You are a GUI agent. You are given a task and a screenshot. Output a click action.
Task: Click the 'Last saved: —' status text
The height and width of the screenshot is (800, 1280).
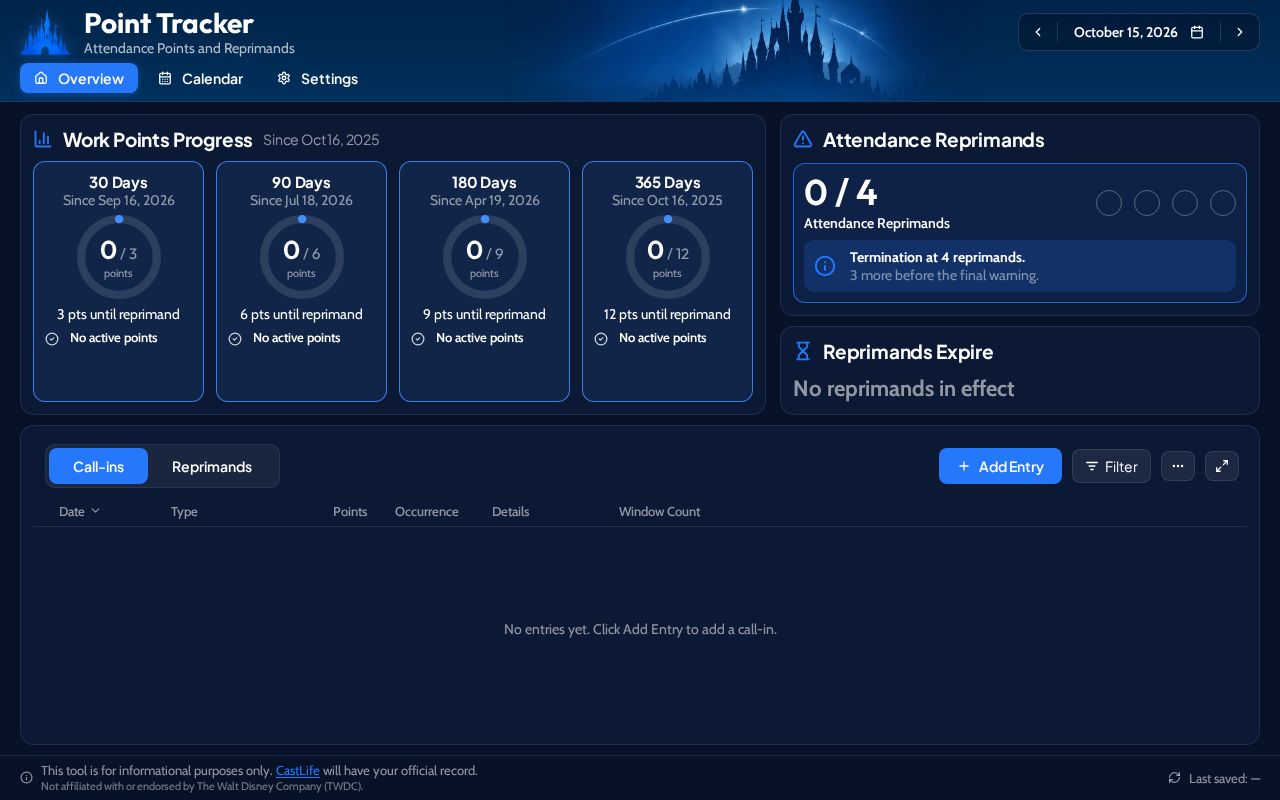[x=1225, y=778]
